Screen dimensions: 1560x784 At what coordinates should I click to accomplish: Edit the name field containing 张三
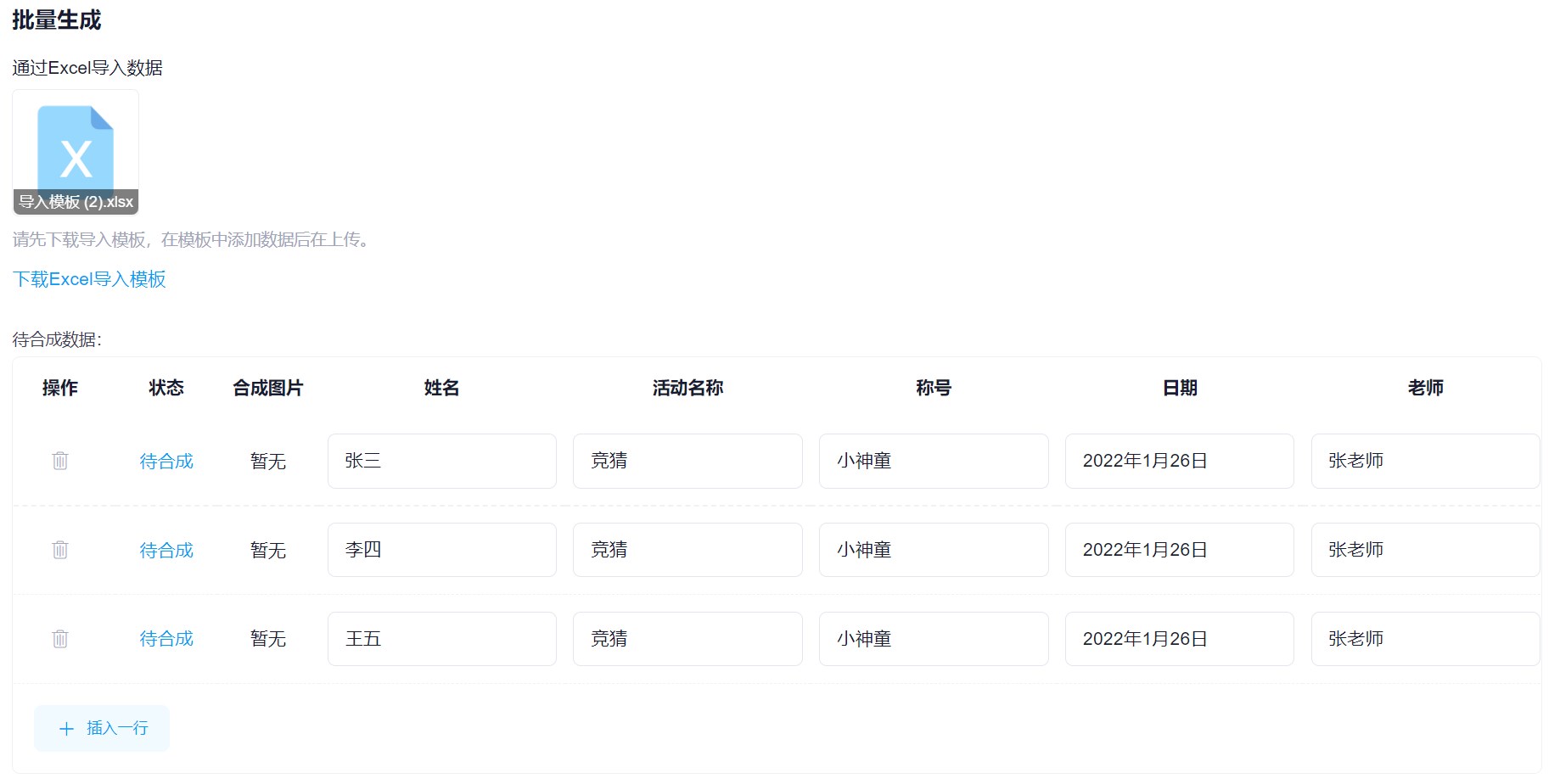442,461
